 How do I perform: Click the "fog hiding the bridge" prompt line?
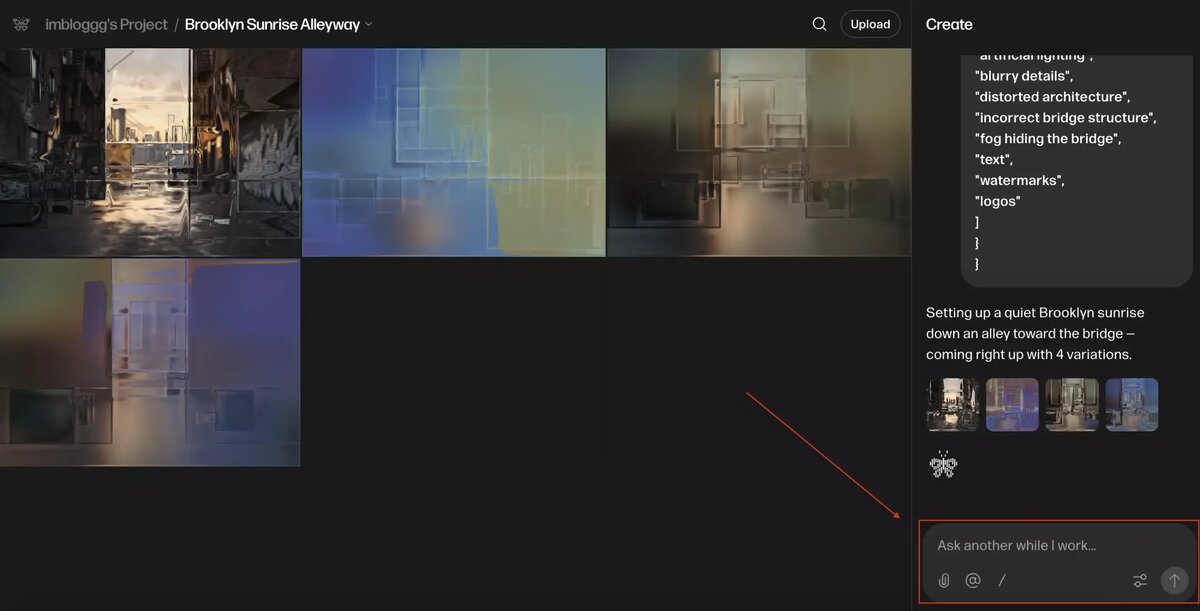[1048, 138]
